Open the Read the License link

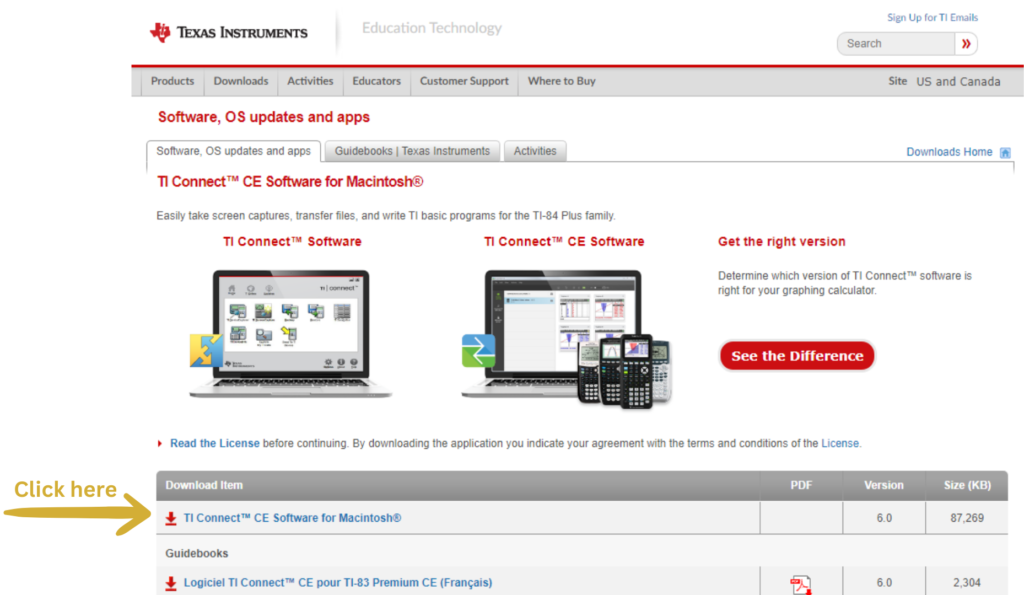pos(214,443)
